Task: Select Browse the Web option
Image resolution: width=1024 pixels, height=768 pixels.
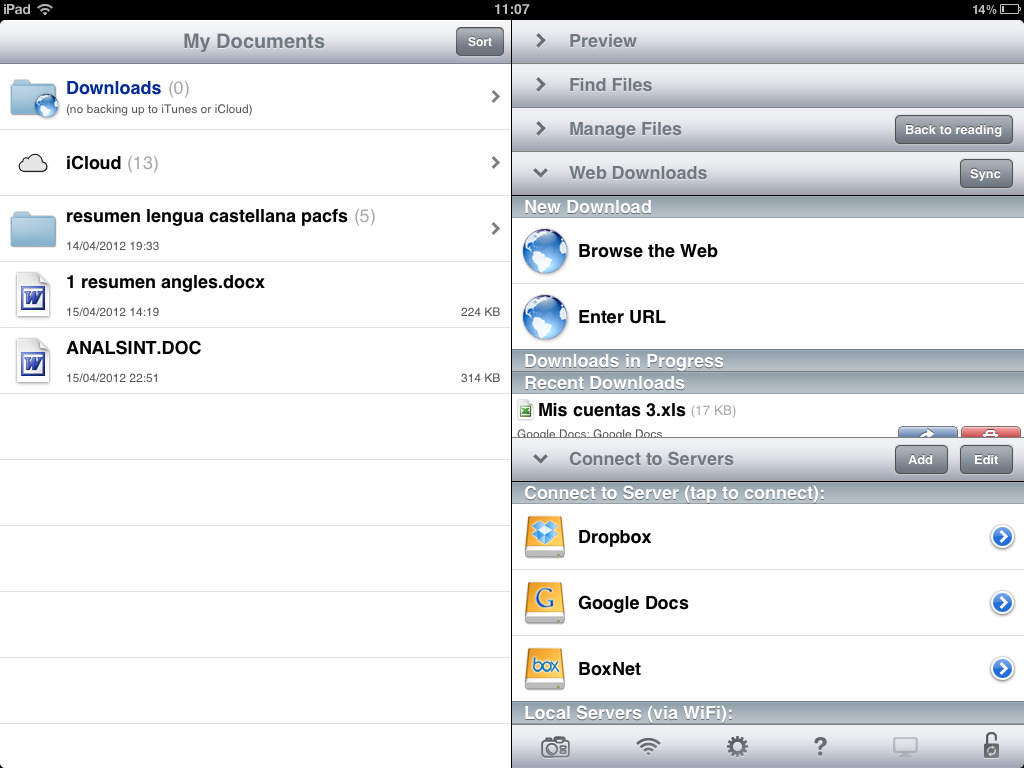Action: (x=647, y=251)
